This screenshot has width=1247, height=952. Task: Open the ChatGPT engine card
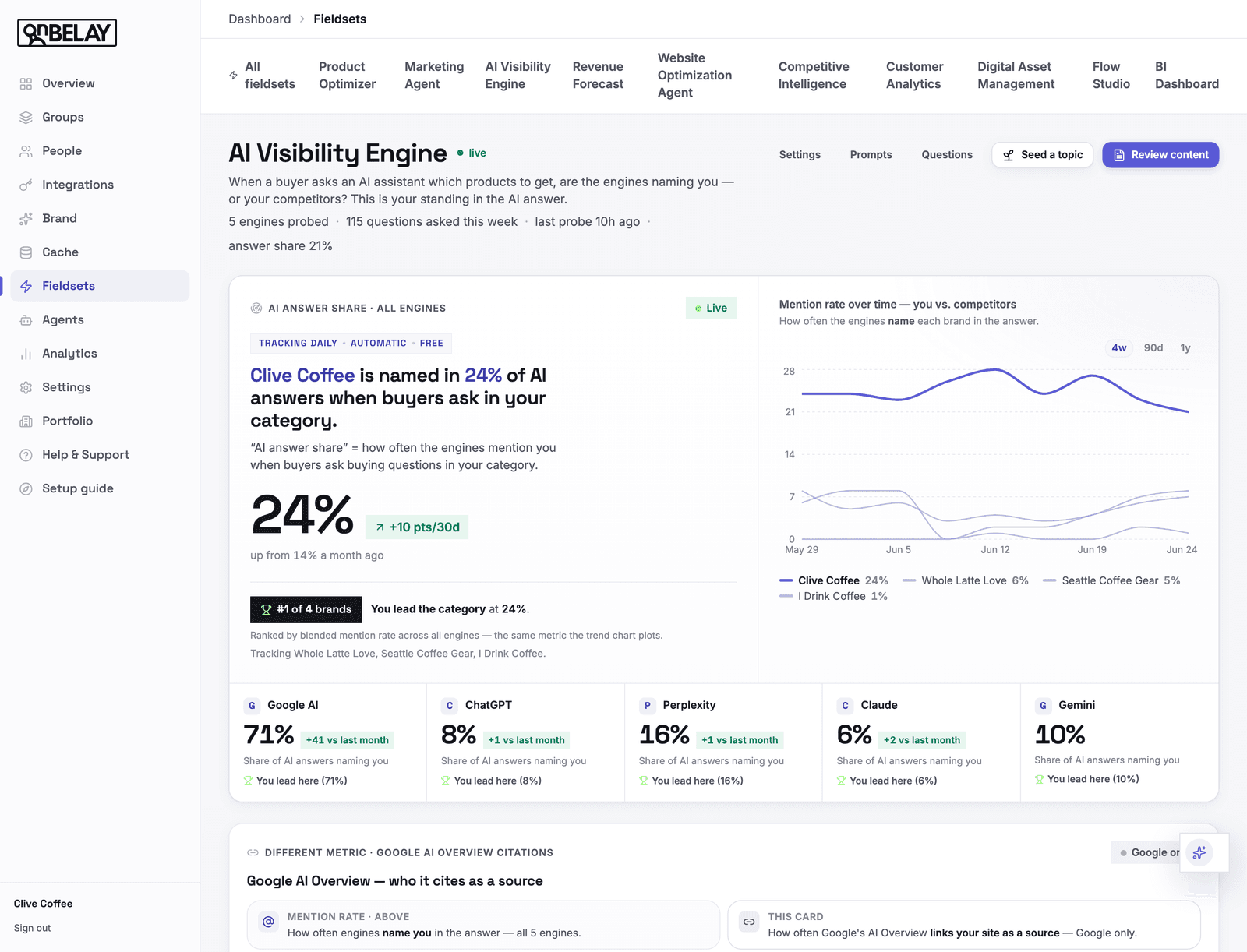pos(525,742)
